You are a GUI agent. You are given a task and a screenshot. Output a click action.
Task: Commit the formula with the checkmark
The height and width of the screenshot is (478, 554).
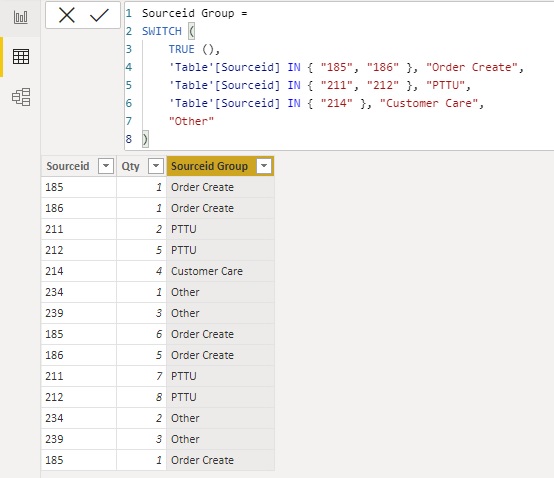coord(99,15)
